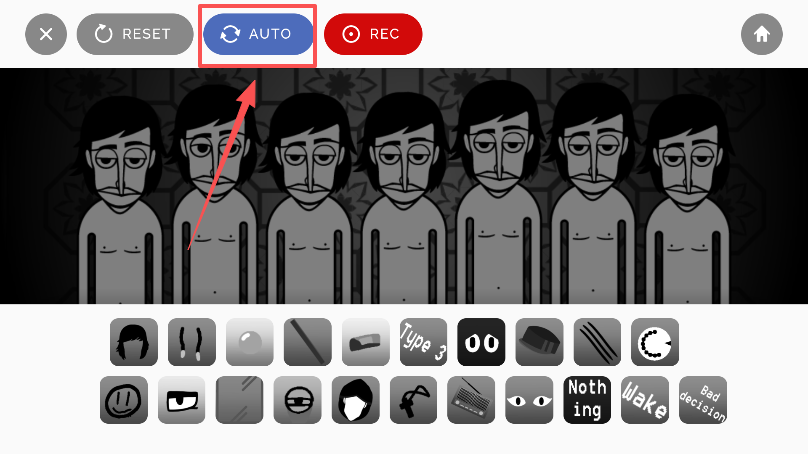
Task: Toggle the AUTO mode button
Action: 258,34
